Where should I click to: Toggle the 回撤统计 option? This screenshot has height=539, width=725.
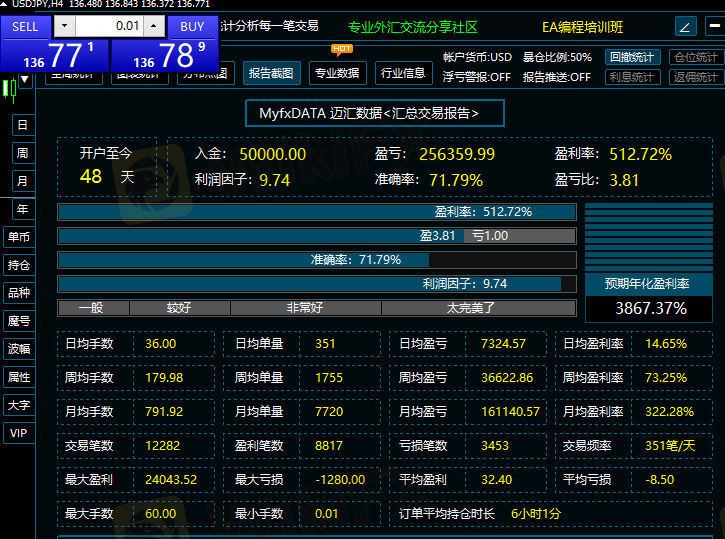632,57
